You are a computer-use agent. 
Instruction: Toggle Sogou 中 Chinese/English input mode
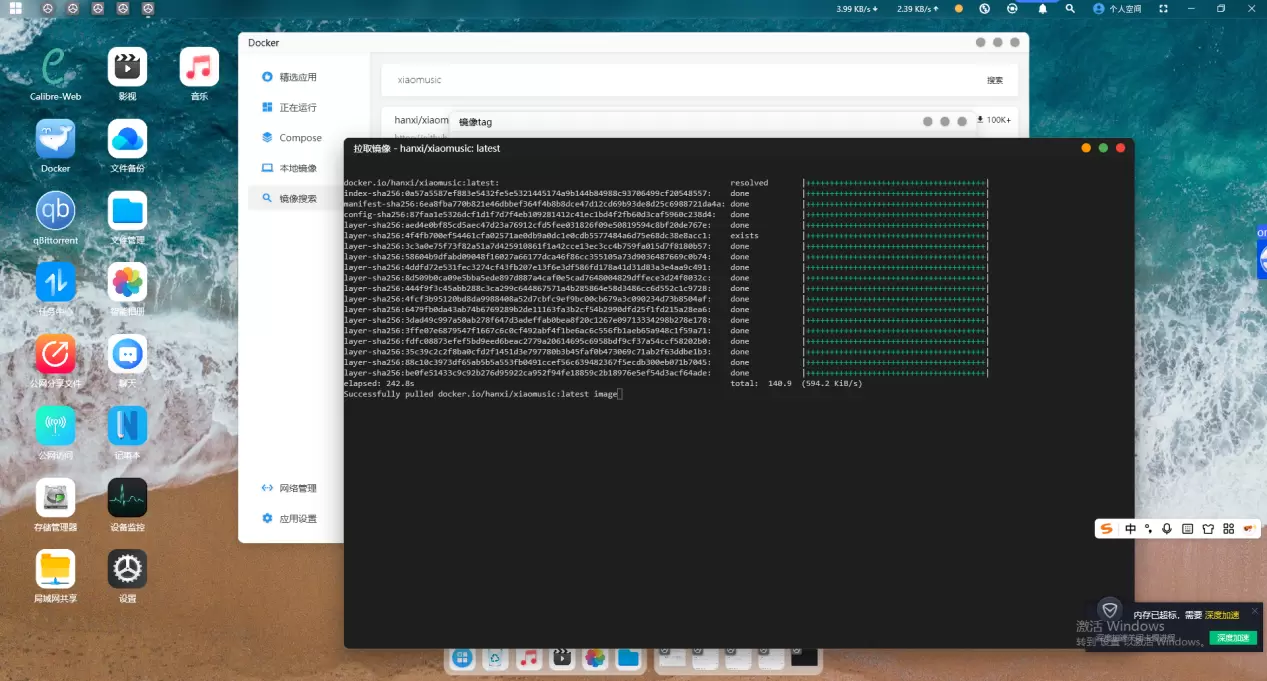1130,529
